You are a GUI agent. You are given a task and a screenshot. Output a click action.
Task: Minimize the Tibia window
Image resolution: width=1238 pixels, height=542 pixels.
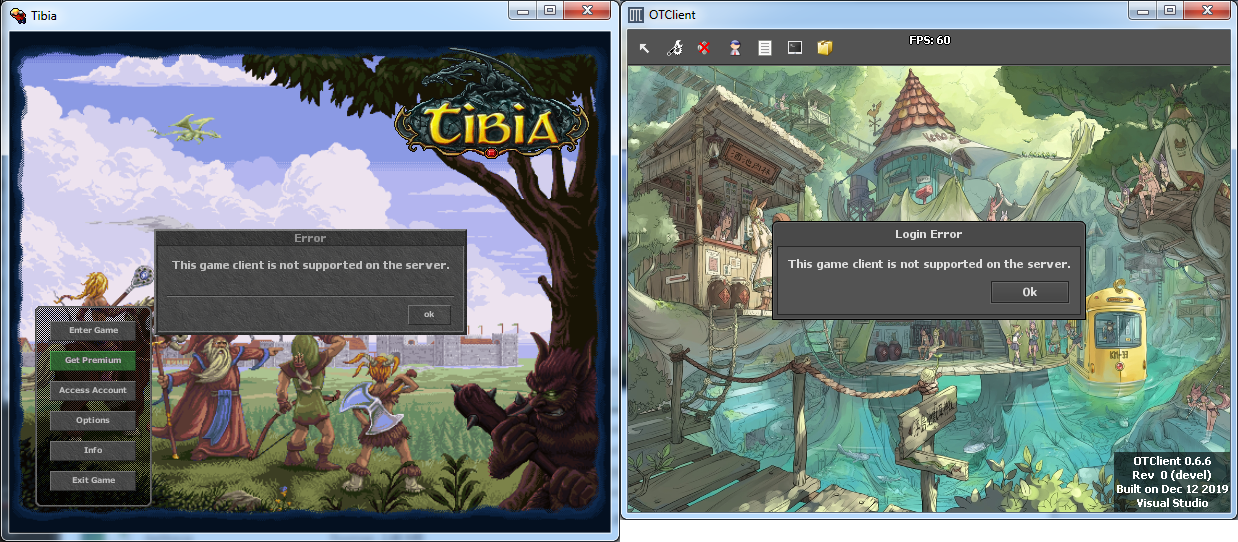point(522,9)
